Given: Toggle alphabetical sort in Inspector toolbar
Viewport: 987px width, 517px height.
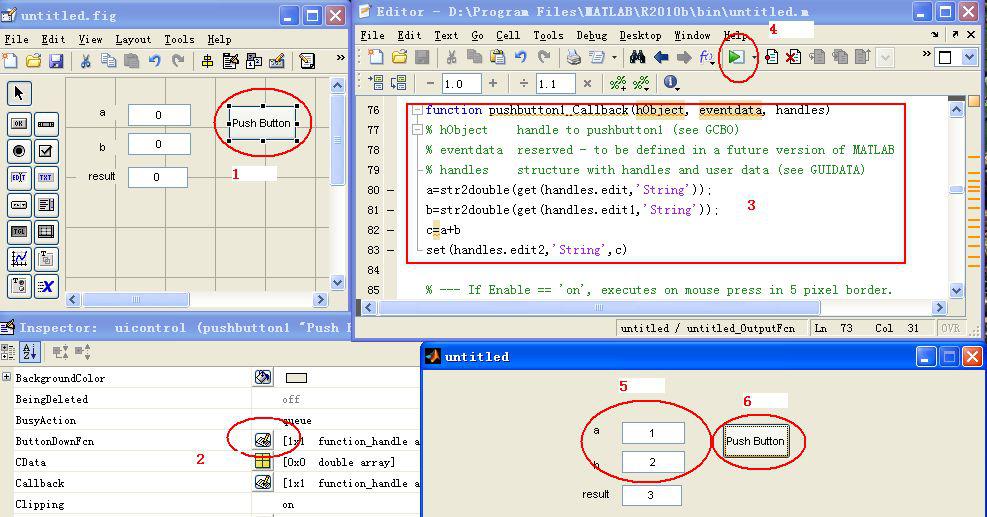Looking at the screenshot, I should click(30, 352).
